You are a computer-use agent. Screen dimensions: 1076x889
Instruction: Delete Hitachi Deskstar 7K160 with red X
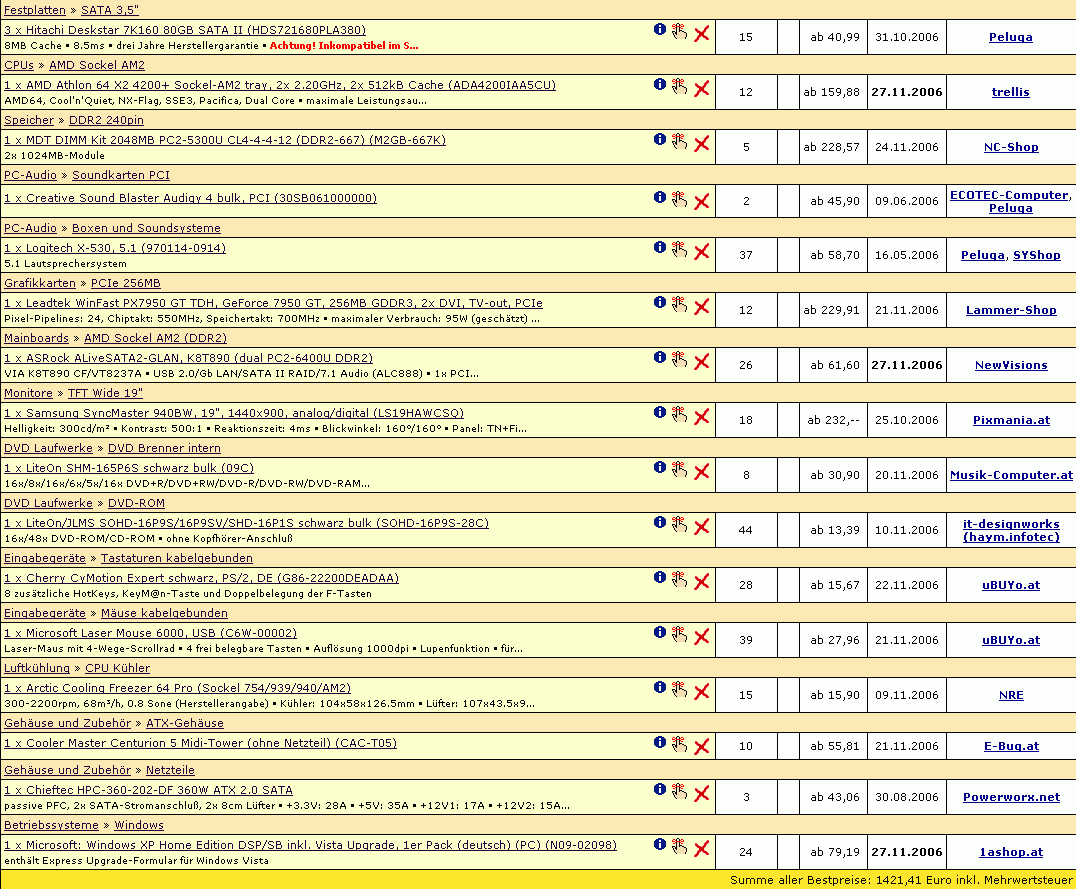coord(701,33)
